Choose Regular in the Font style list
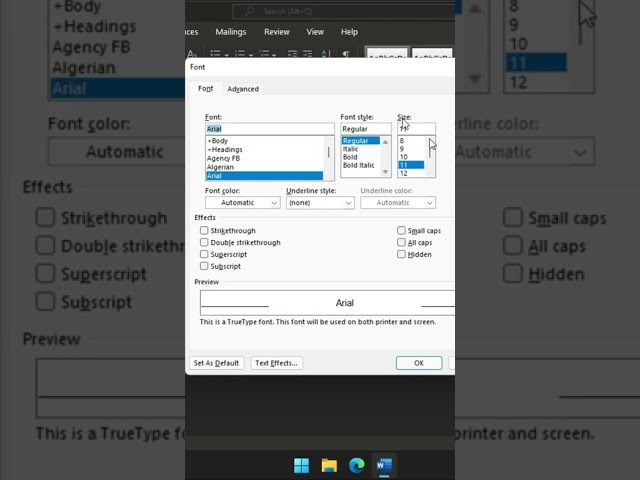640x480 pixels. [360, 141]
